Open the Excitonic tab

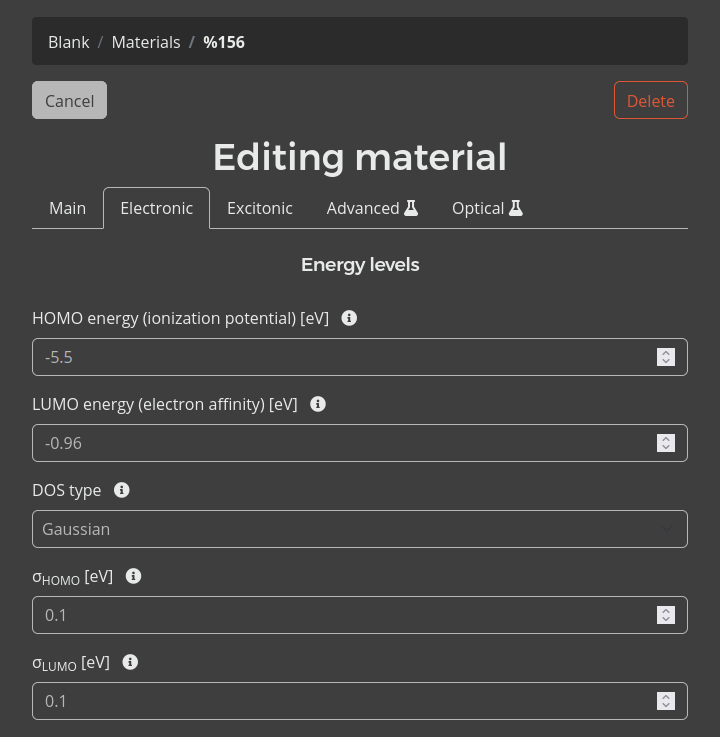(260, 208)
